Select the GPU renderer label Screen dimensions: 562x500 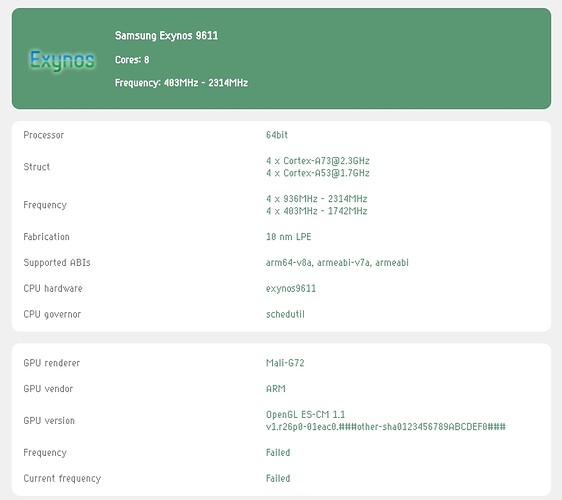pyautogui.click(x=52, y=363)
